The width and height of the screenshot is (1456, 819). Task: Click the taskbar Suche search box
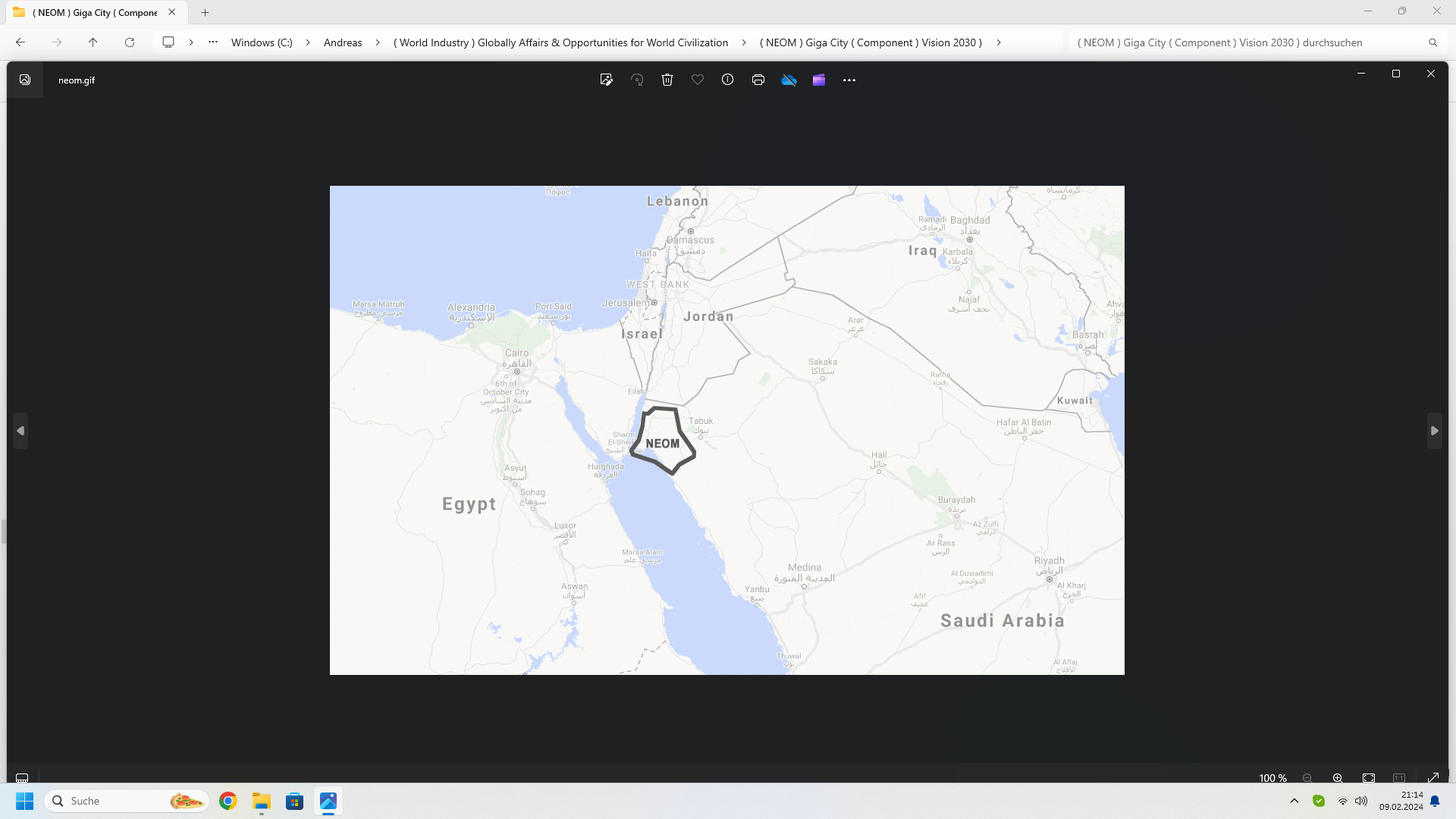[127, 801]
